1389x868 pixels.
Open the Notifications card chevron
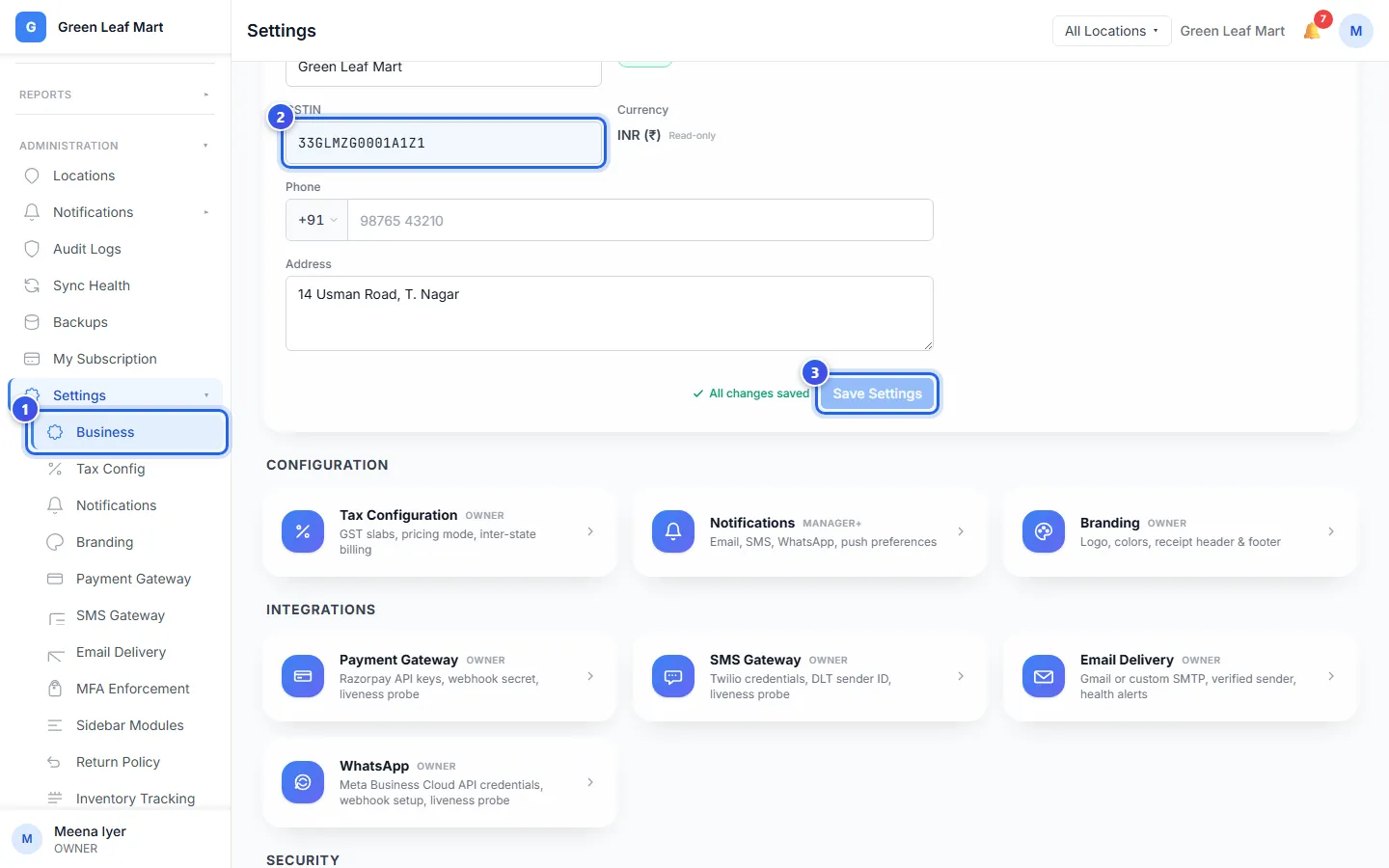point(961,531)
